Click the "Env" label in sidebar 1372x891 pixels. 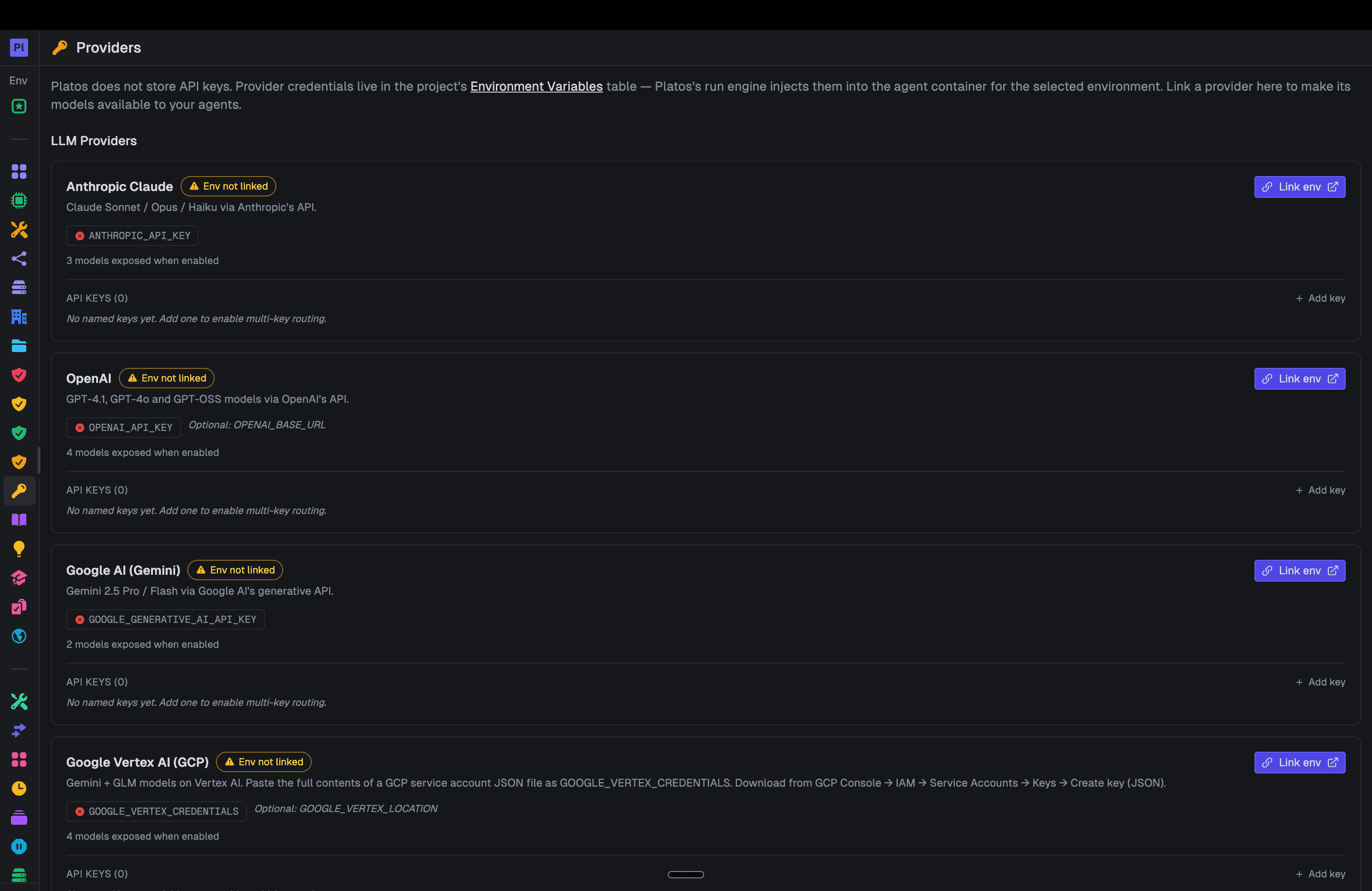tap(19, 81)
